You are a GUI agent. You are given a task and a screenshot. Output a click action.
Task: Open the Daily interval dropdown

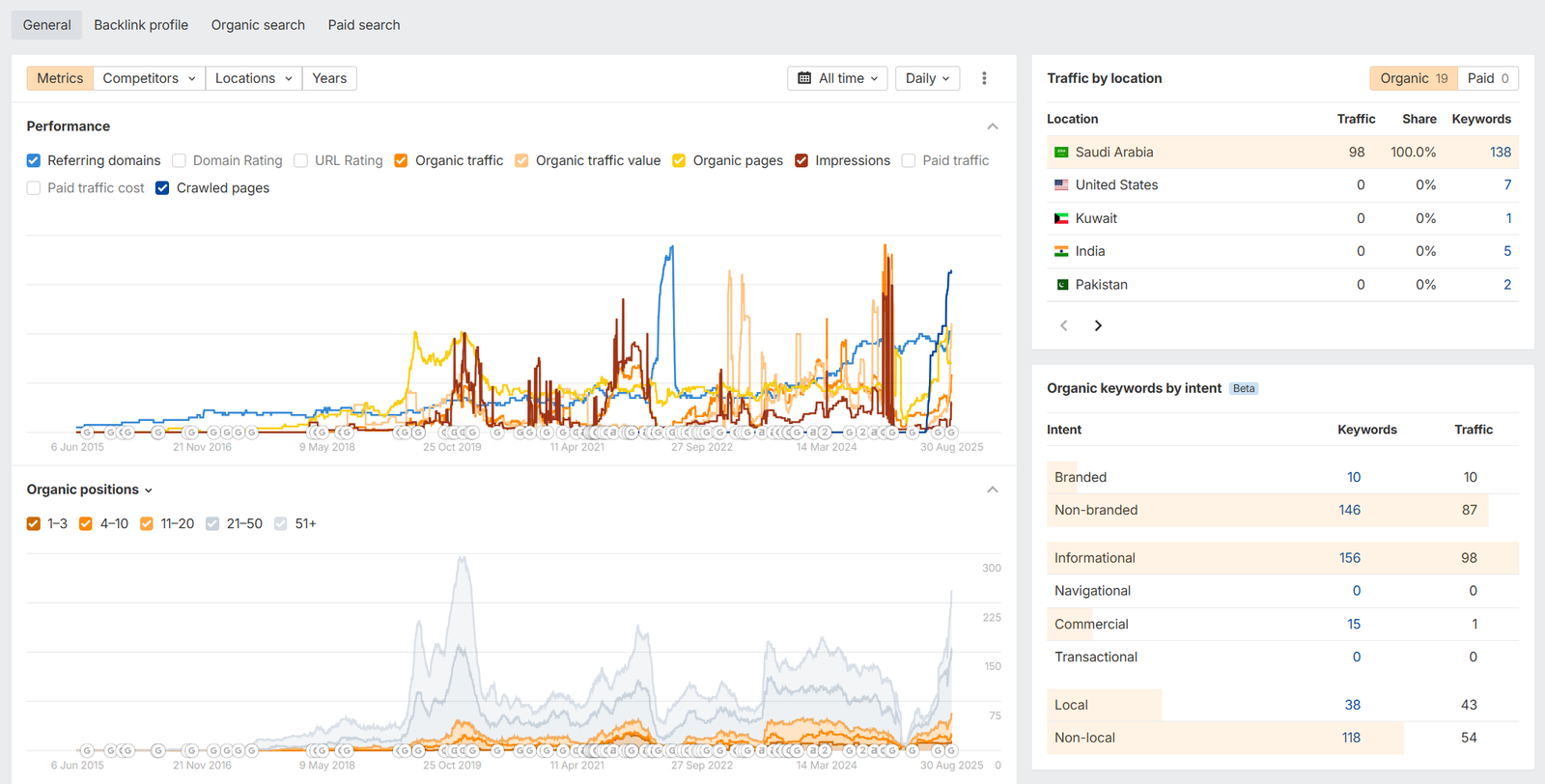click(x=927, y=78)
